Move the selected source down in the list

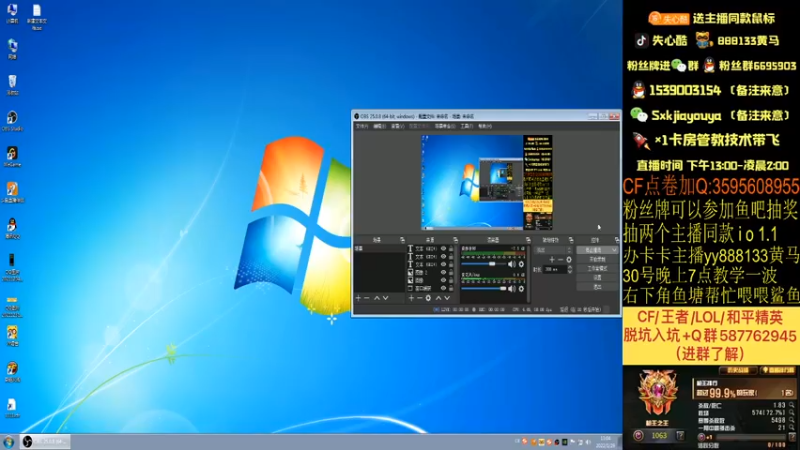pos(447,298)
